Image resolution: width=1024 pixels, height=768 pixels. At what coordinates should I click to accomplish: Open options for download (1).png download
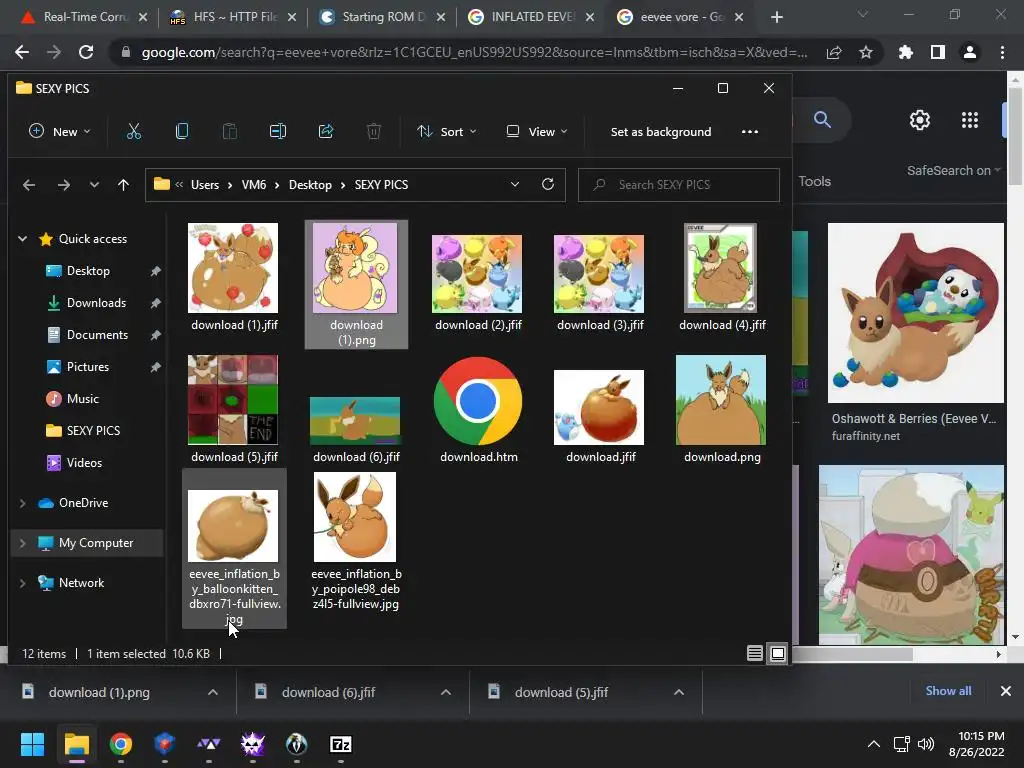[x=213, y=692]
